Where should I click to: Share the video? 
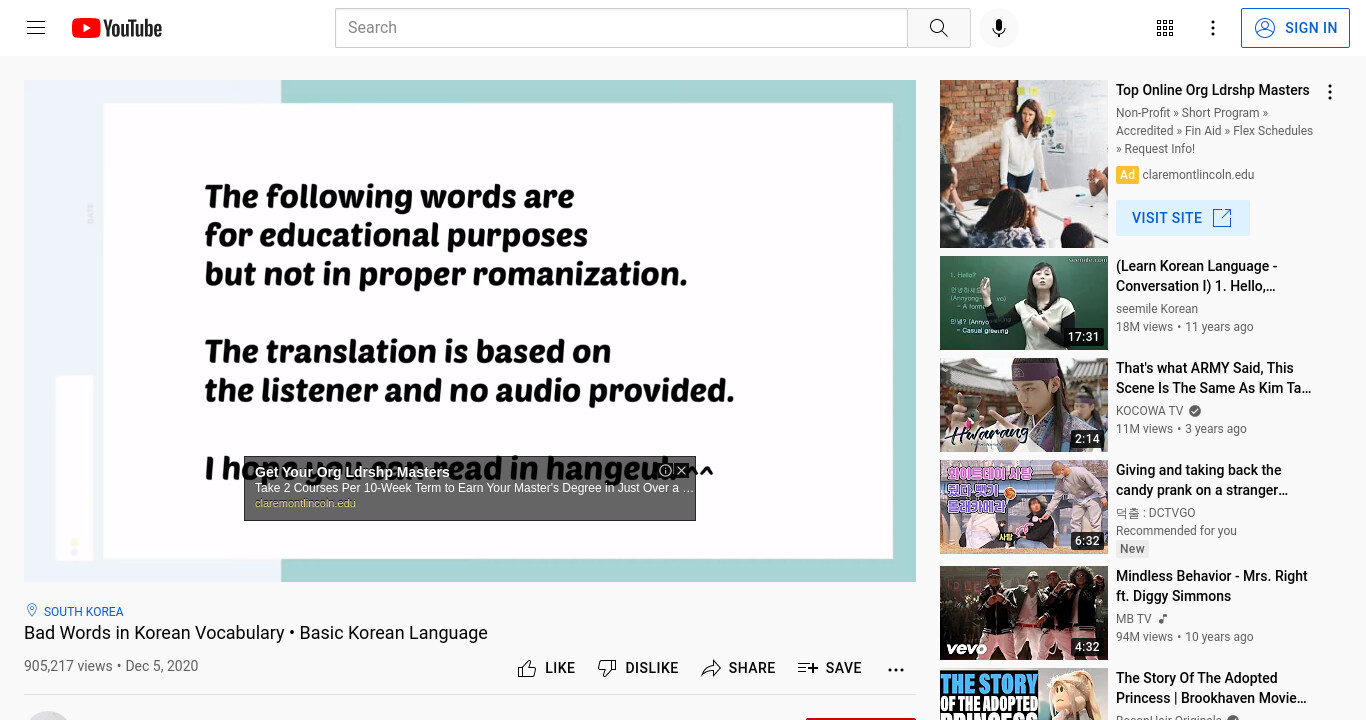point(738,668)
